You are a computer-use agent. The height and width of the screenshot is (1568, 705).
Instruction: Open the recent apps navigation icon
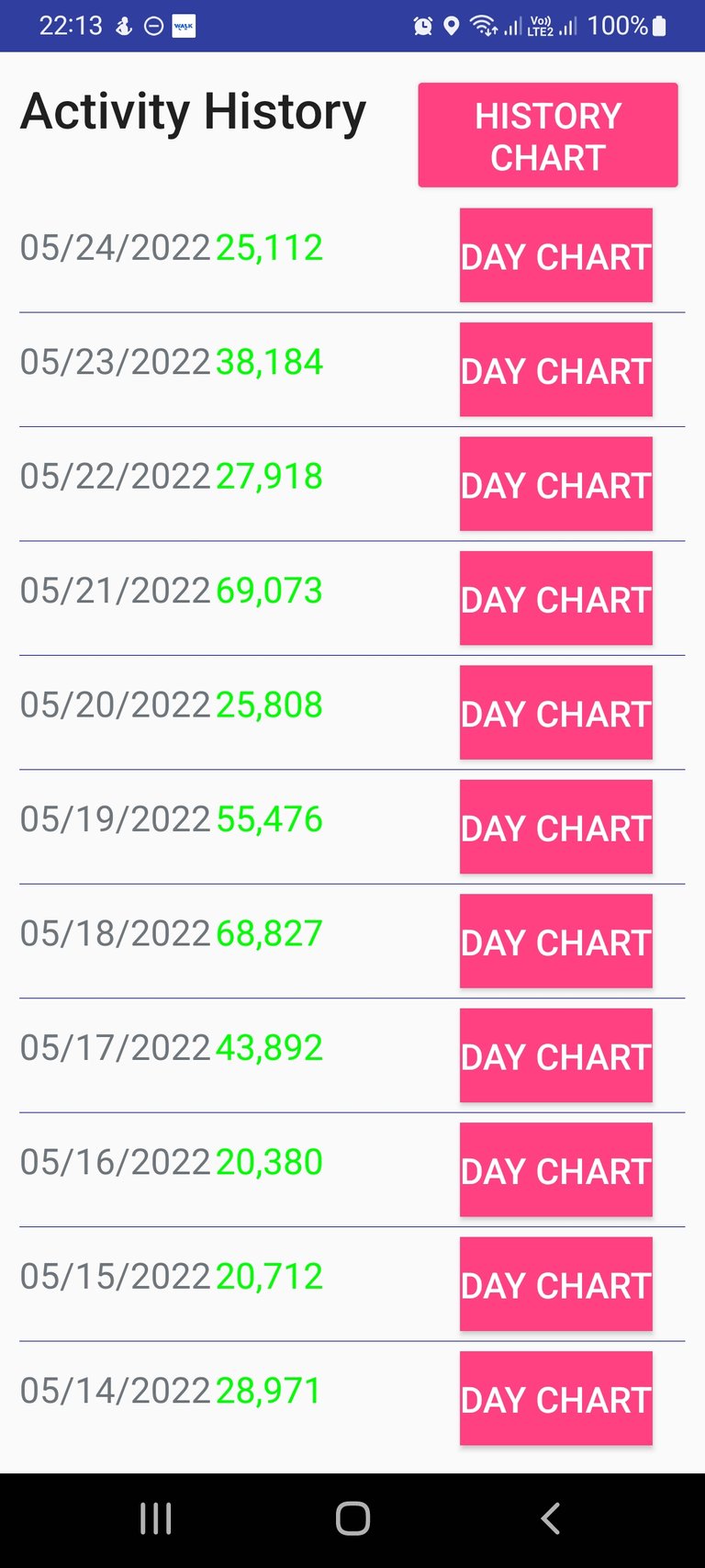point(155,1518)
